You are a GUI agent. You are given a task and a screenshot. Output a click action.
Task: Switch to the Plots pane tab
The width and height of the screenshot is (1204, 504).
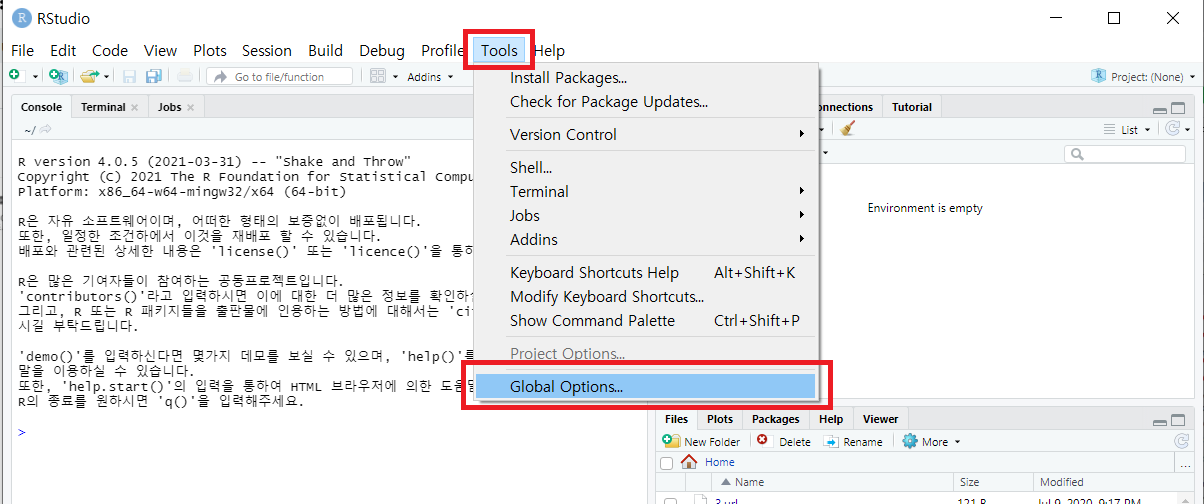pyautogui.click(x=720, y=419)
